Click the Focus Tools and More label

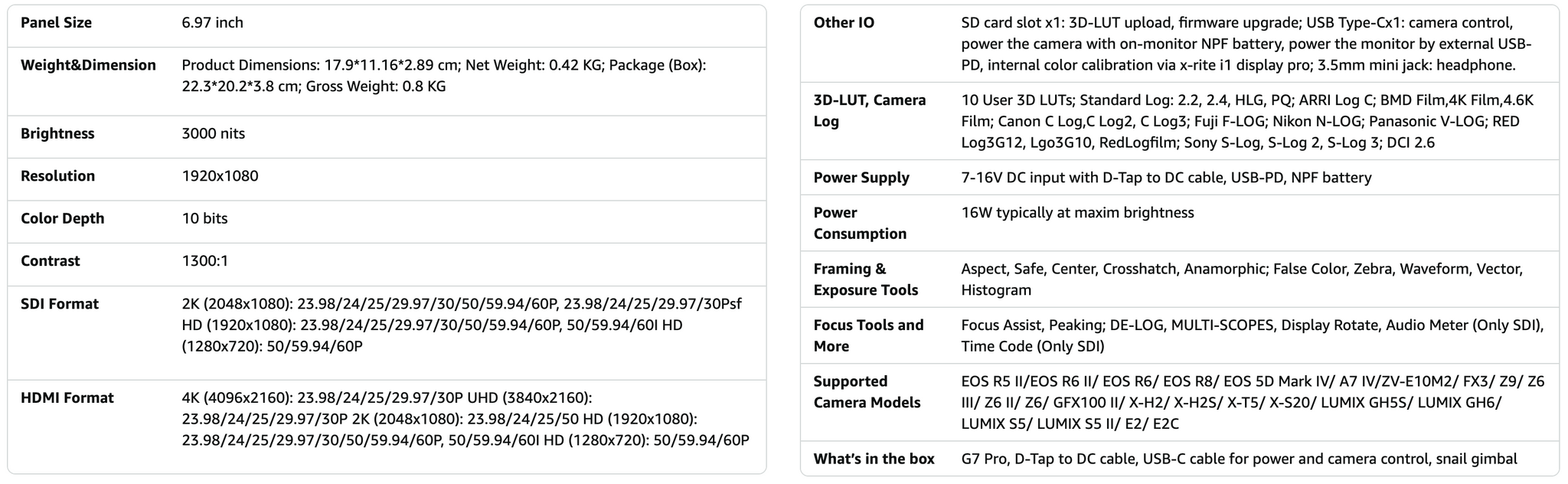[x=869, y=335]
